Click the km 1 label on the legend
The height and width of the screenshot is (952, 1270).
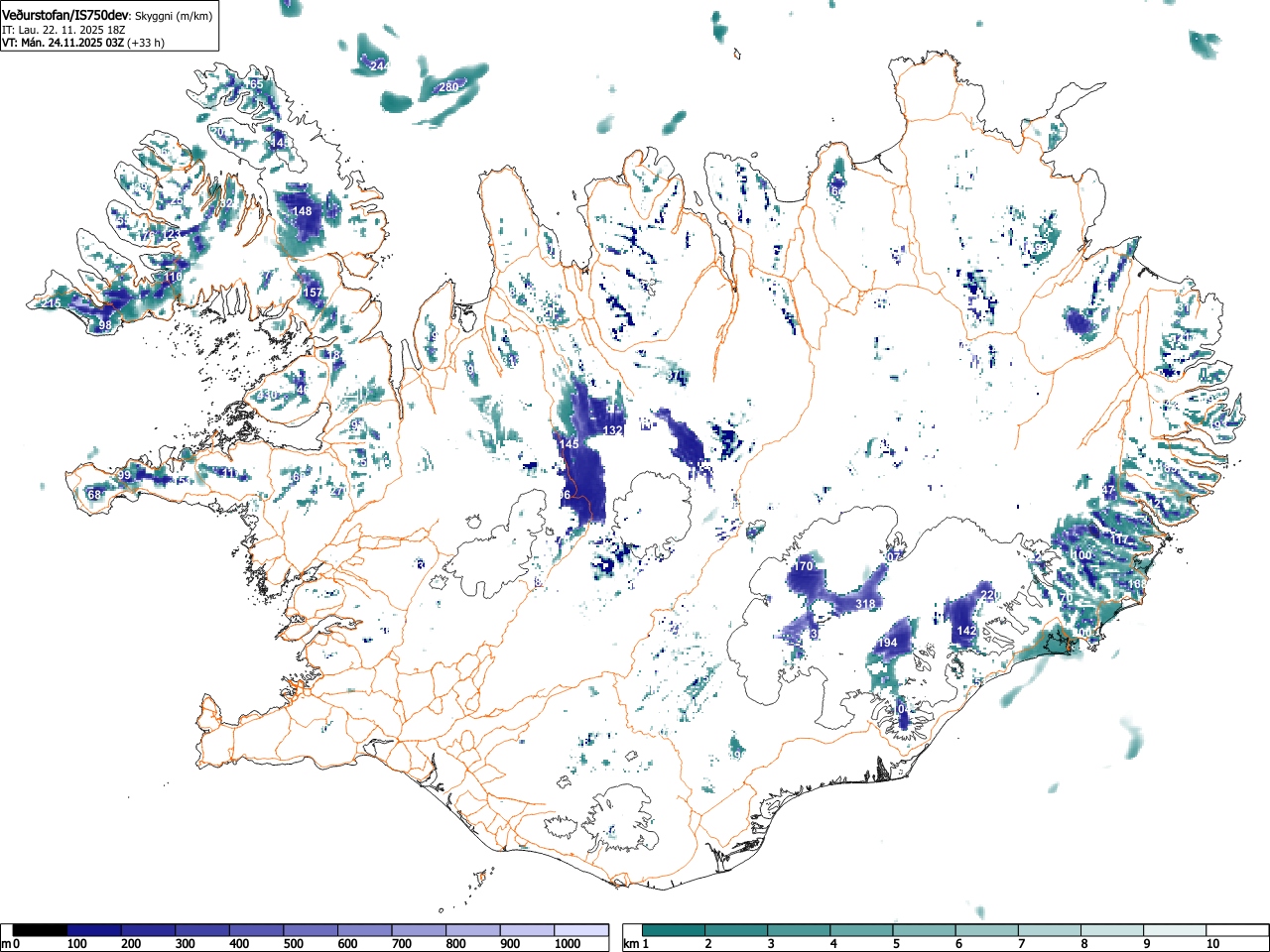(634, 944)
